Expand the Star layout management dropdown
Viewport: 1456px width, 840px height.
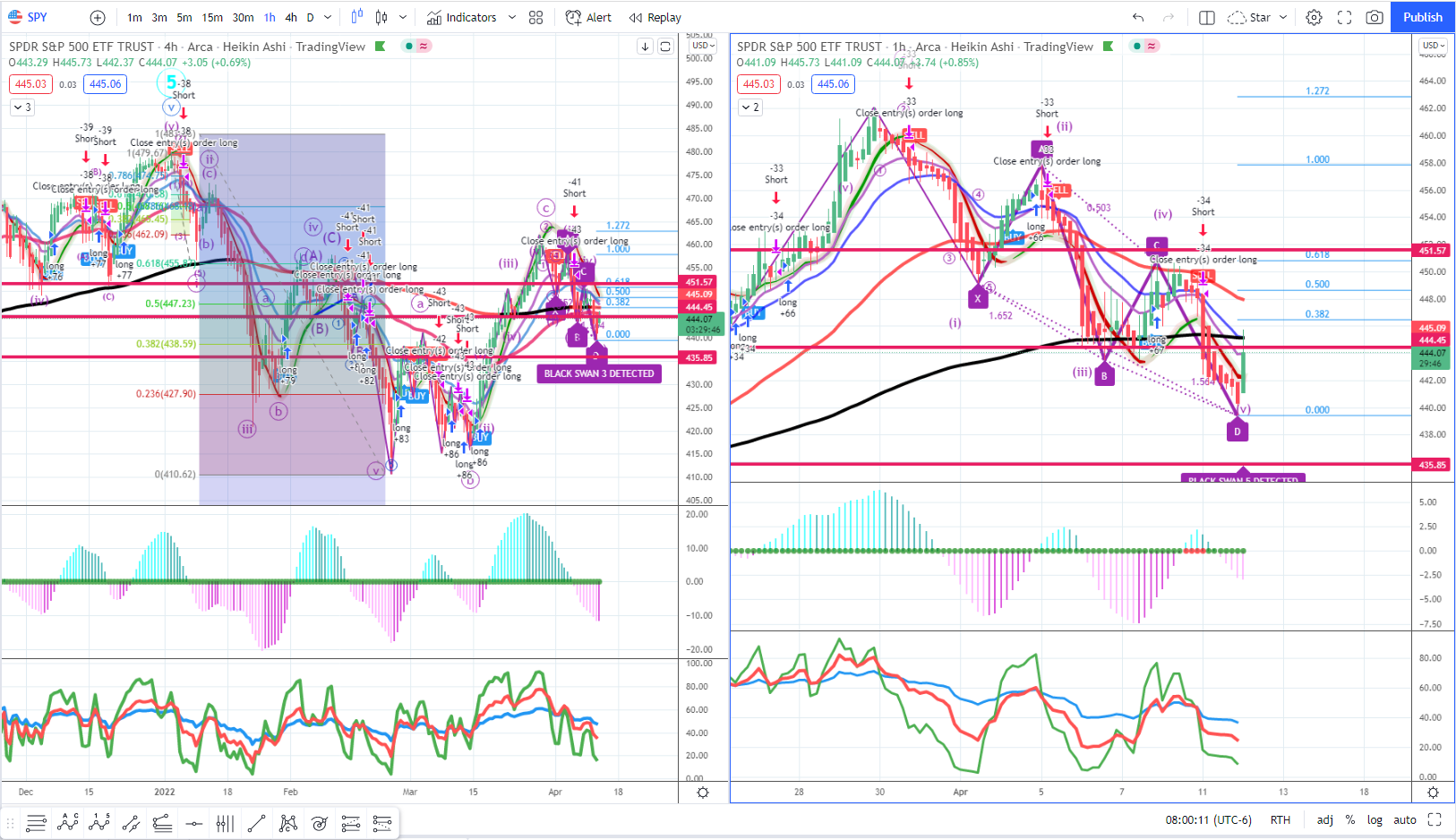point(1283,17)
